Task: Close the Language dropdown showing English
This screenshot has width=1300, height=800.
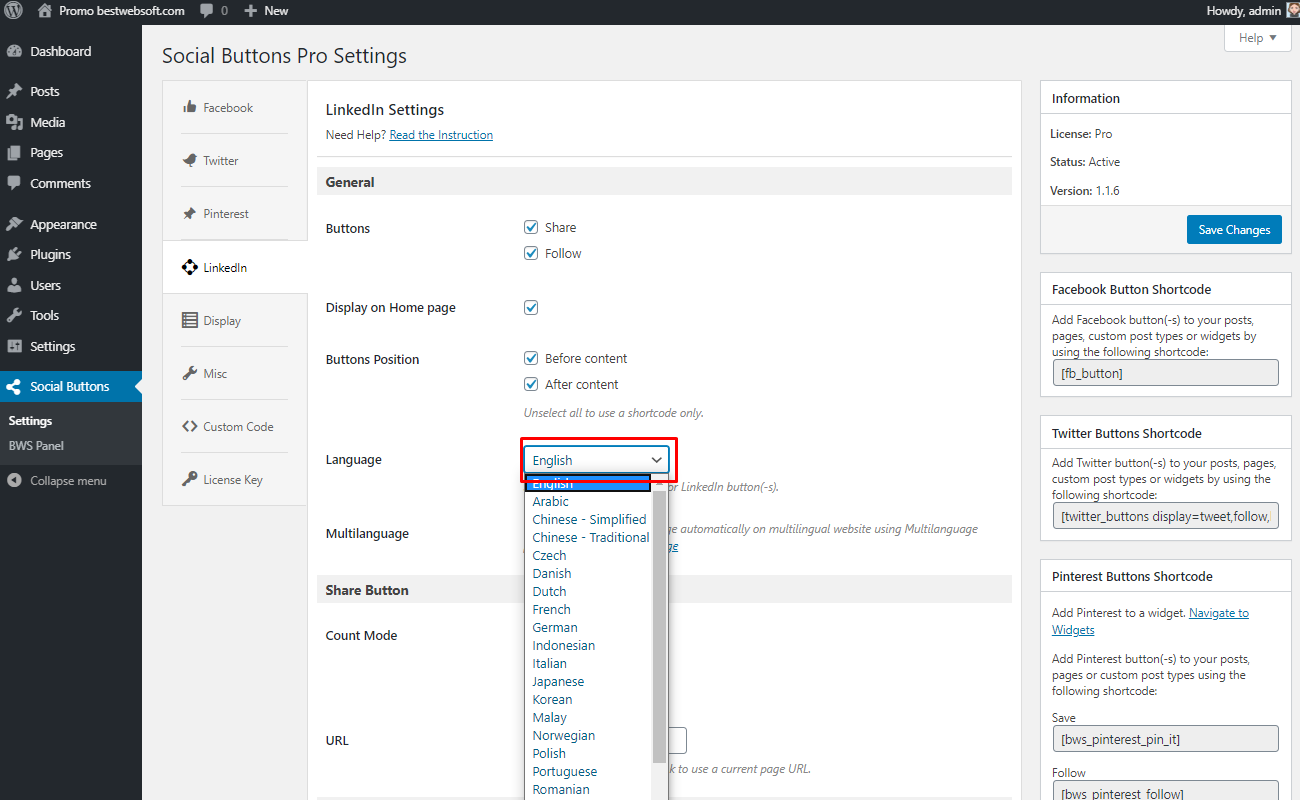Action: coord(597,460)
